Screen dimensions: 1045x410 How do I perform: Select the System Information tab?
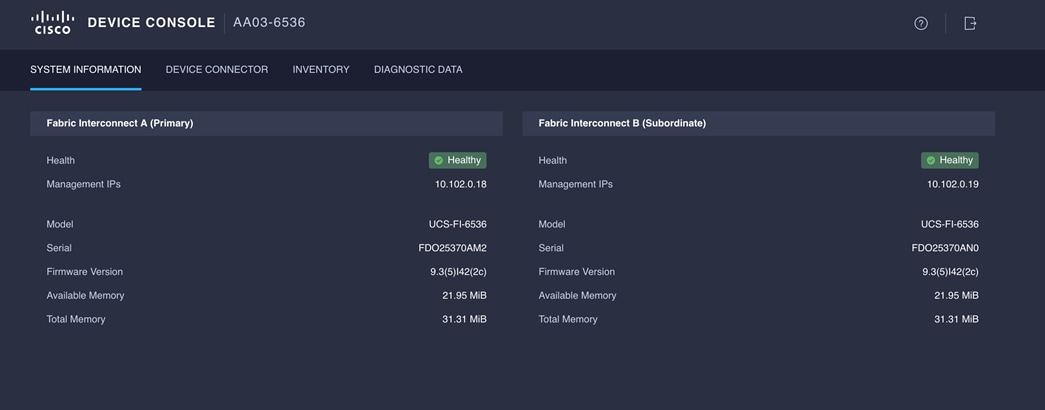click(x=85, y=69)
